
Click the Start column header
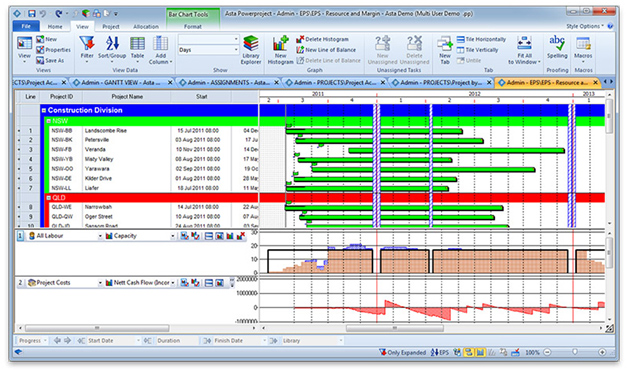(x=201, y=97)
